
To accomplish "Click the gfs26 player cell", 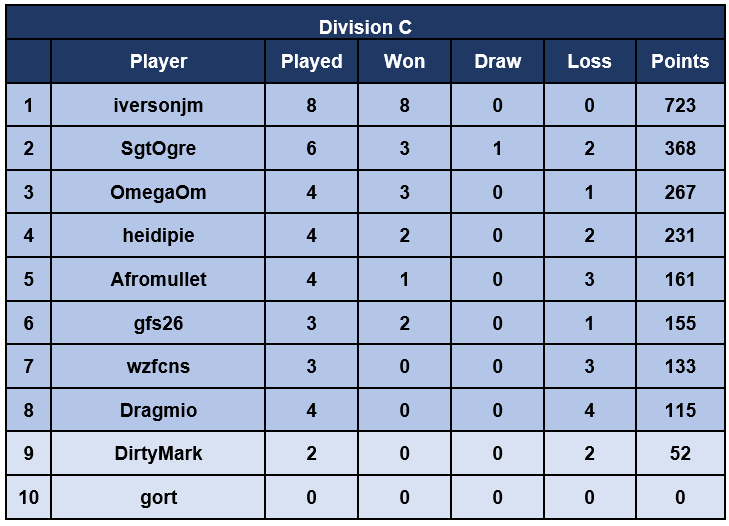I will click(x=158, y=323).
